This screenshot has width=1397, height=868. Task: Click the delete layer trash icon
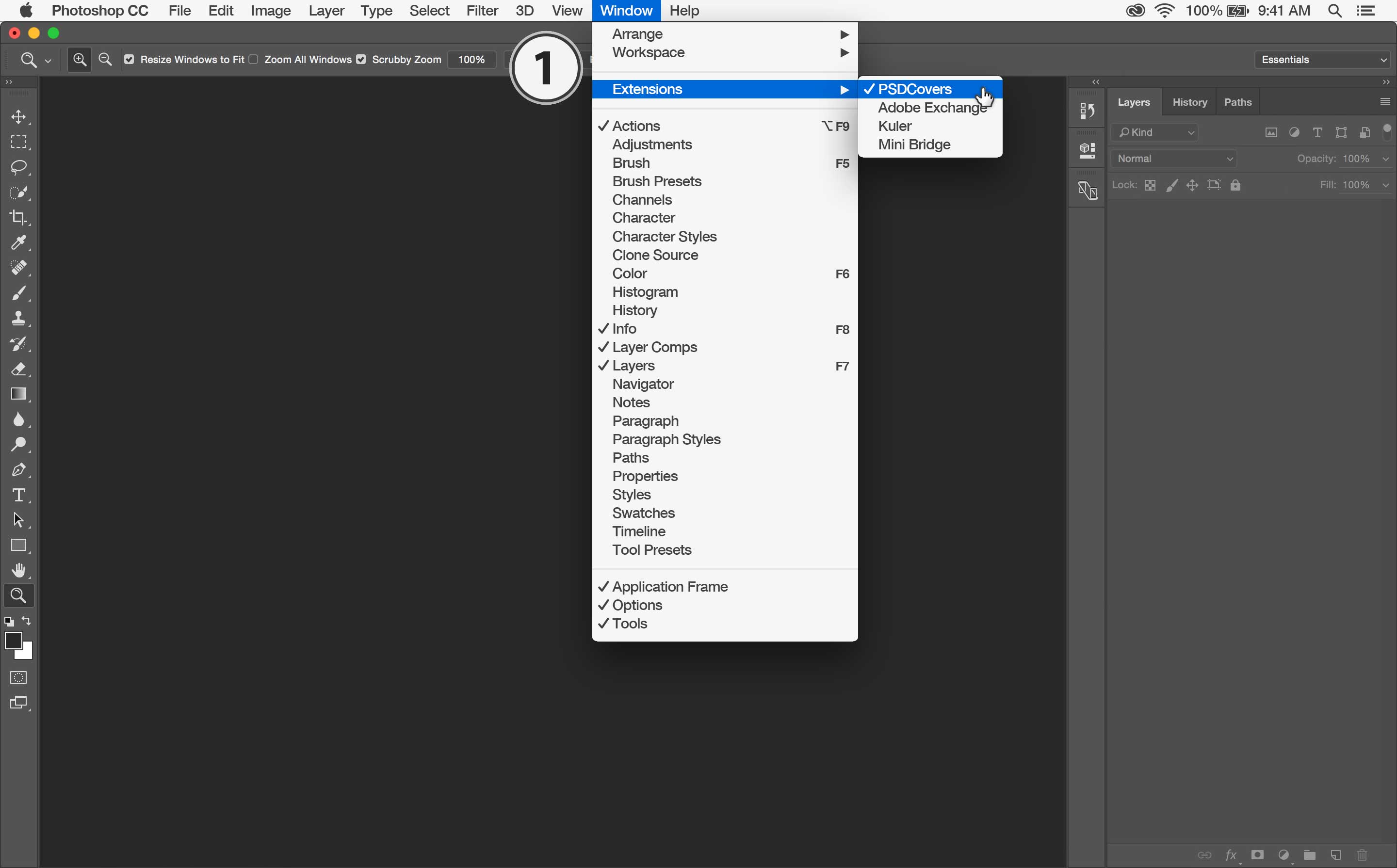click(1362, 855)
